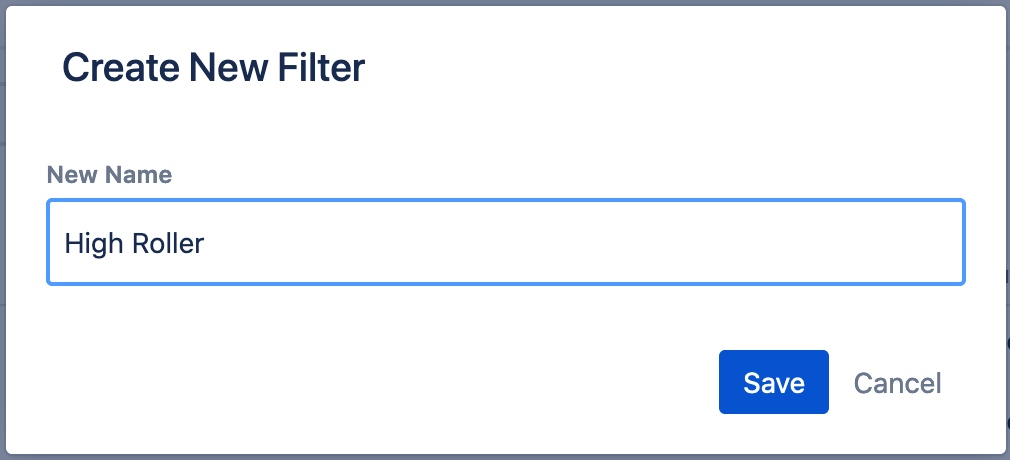Place cursor after the "High Roller" text

click(206, 243)
